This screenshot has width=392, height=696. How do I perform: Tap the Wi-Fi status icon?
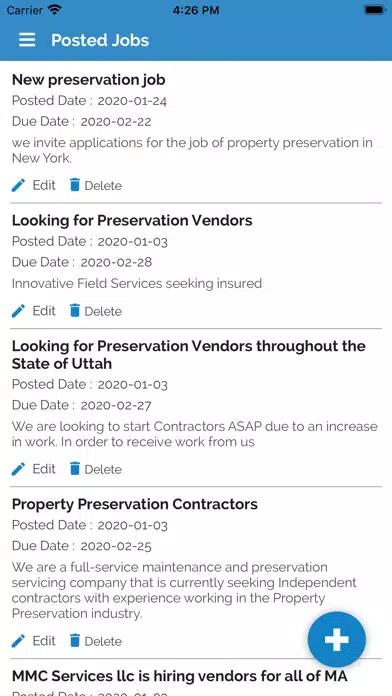(x=55, y=10)
